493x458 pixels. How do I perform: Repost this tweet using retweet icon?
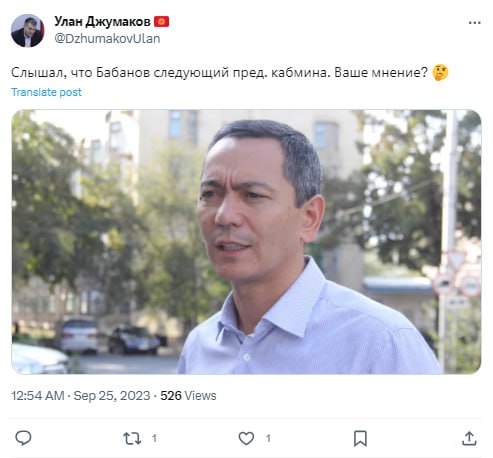click(x=132, y=438)
